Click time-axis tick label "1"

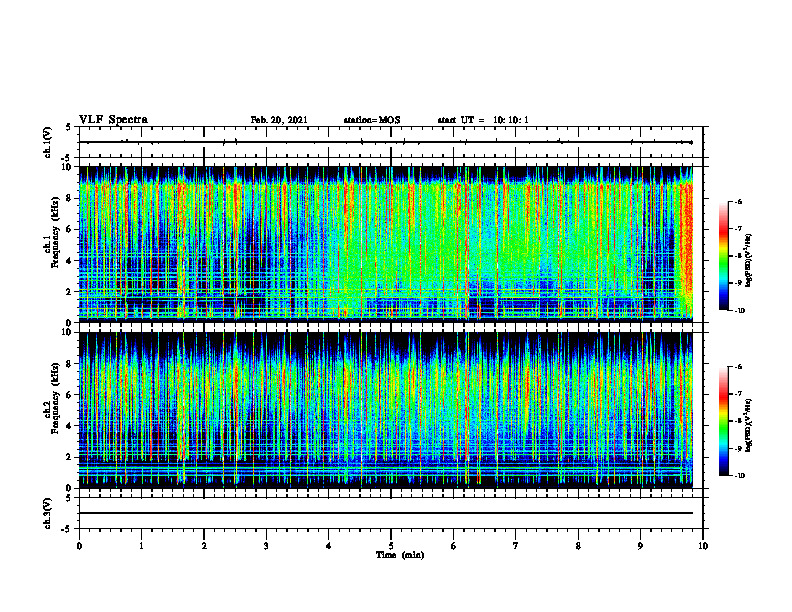[x=141, y=546]
